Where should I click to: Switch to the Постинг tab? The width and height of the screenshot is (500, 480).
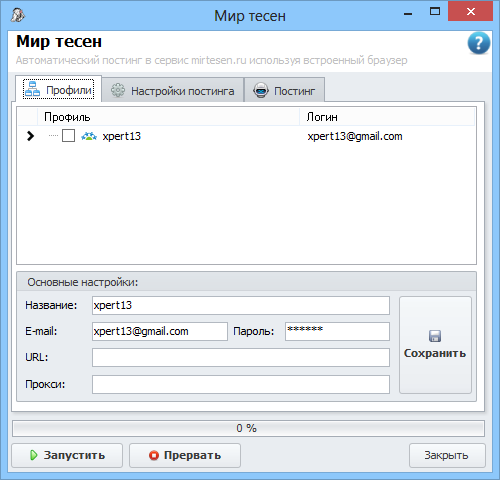[284, 90]
